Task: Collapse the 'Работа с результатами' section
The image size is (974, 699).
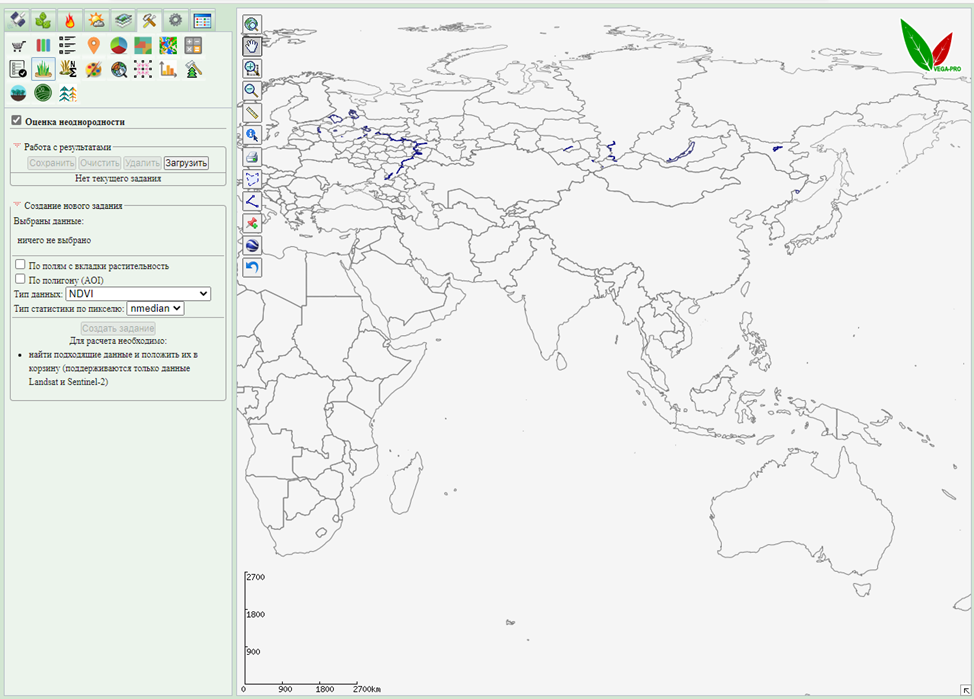Action: (17, 146)
